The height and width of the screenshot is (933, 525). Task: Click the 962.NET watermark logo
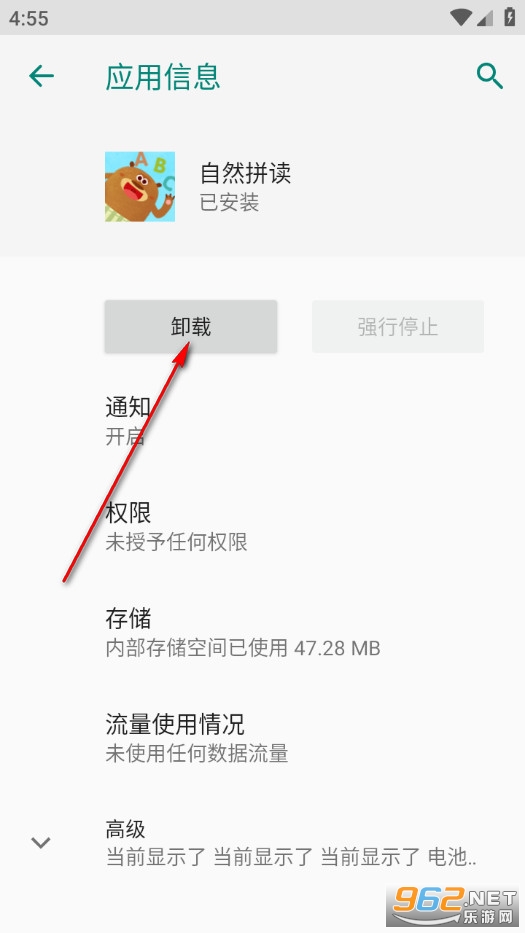pos(454,906)
